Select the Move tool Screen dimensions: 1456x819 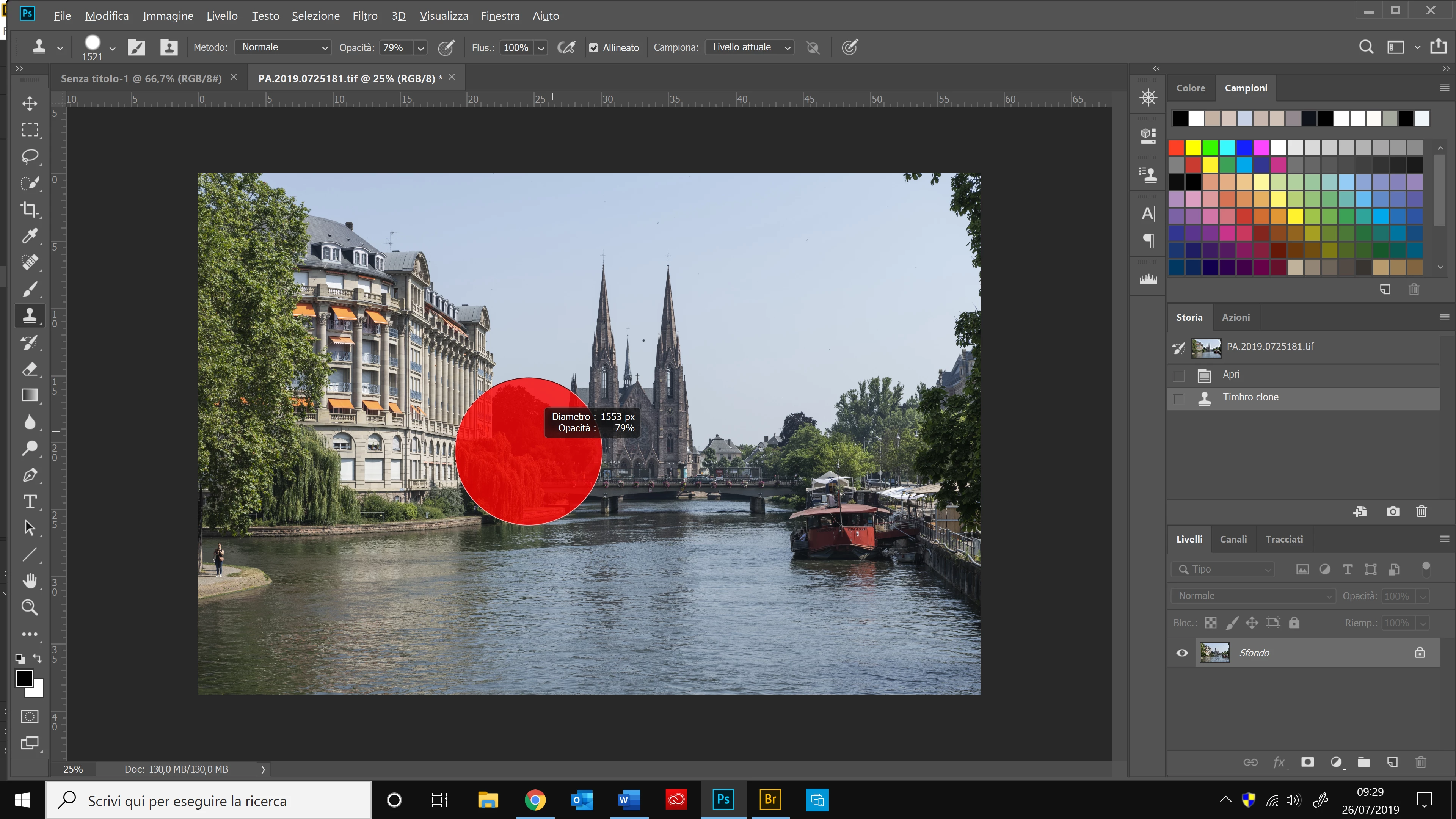coord(30,103)
